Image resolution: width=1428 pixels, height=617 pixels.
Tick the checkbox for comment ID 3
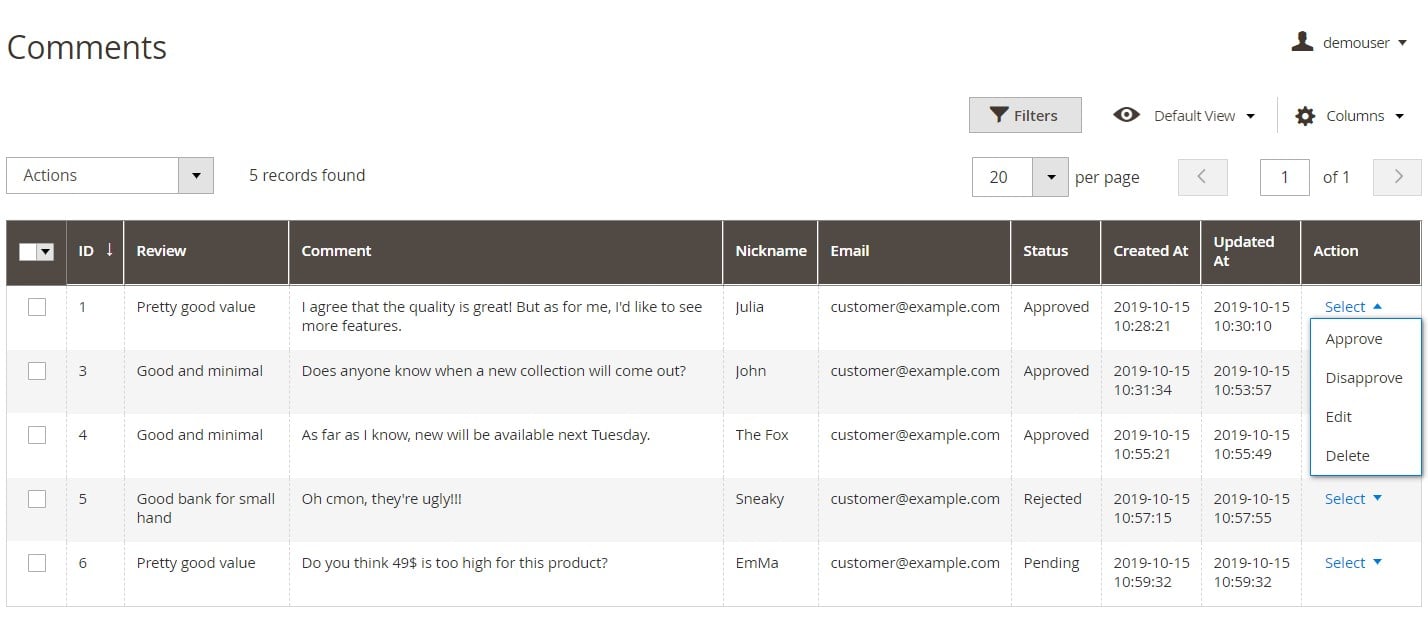tap(37, 371)
